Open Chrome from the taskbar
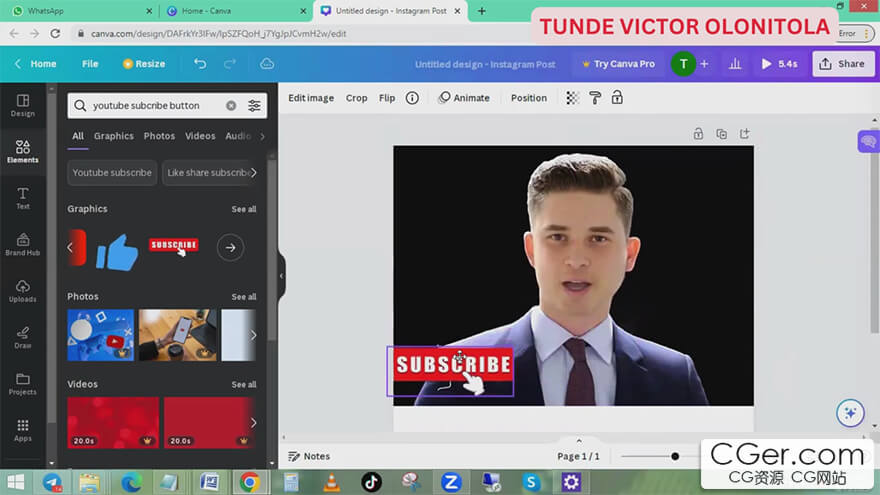This screenshot has height=495, width=880. [250, 482]
